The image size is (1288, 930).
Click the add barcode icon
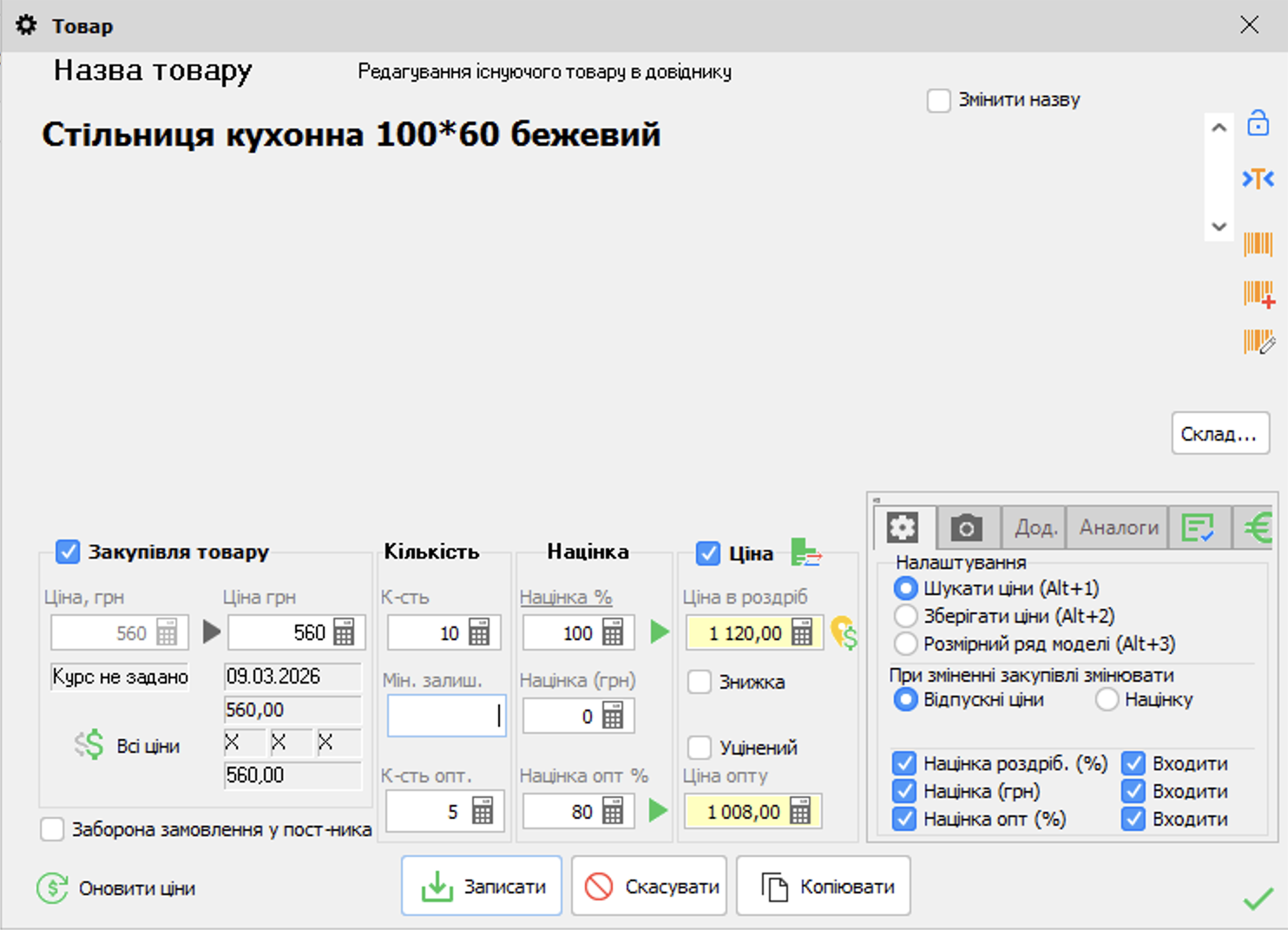(1258, 295)
